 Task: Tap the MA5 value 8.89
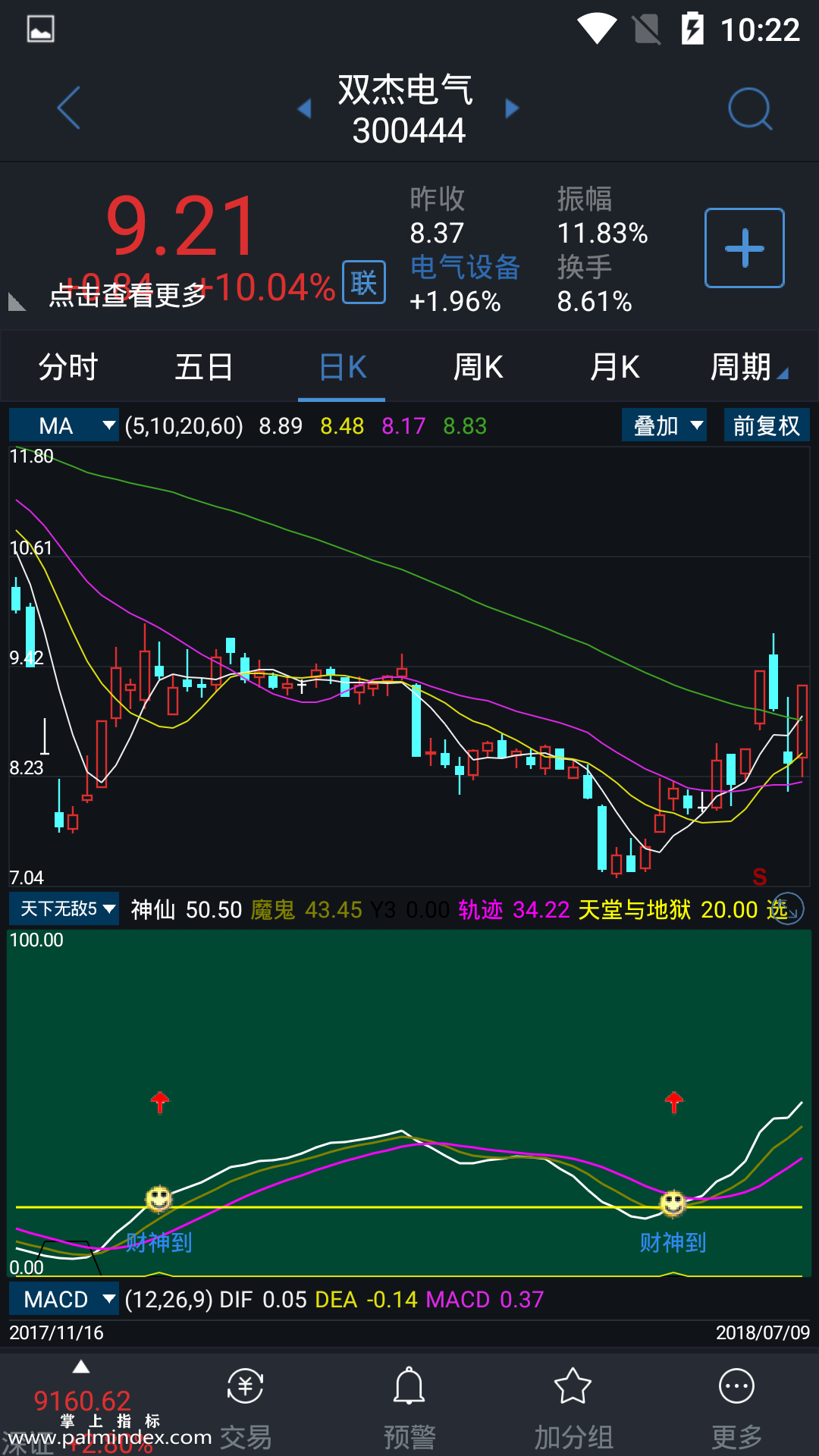coord(281,425)
